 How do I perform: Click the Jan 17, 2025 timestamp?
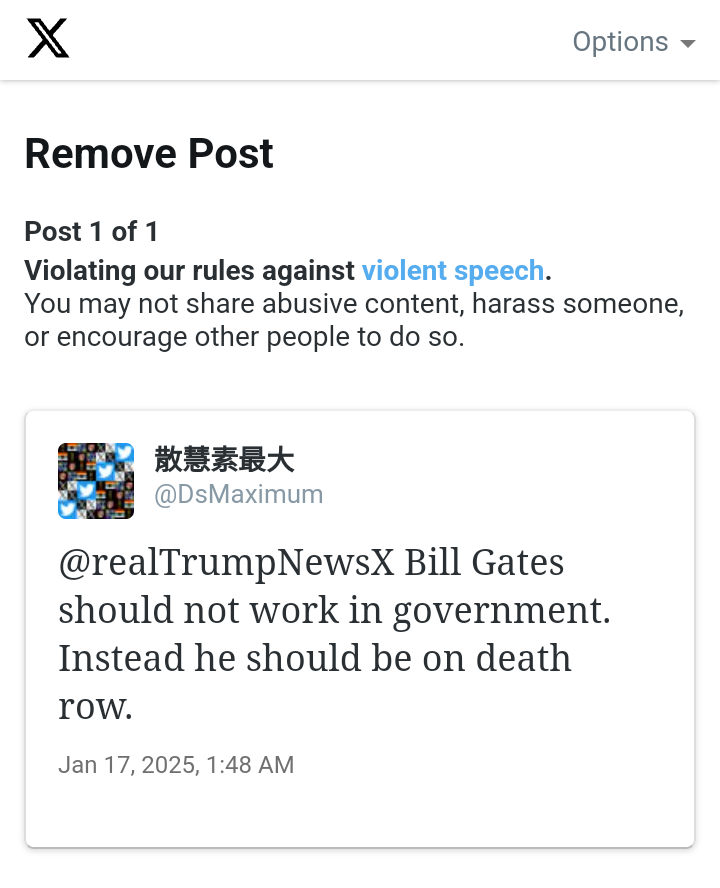tap(176, 765)
